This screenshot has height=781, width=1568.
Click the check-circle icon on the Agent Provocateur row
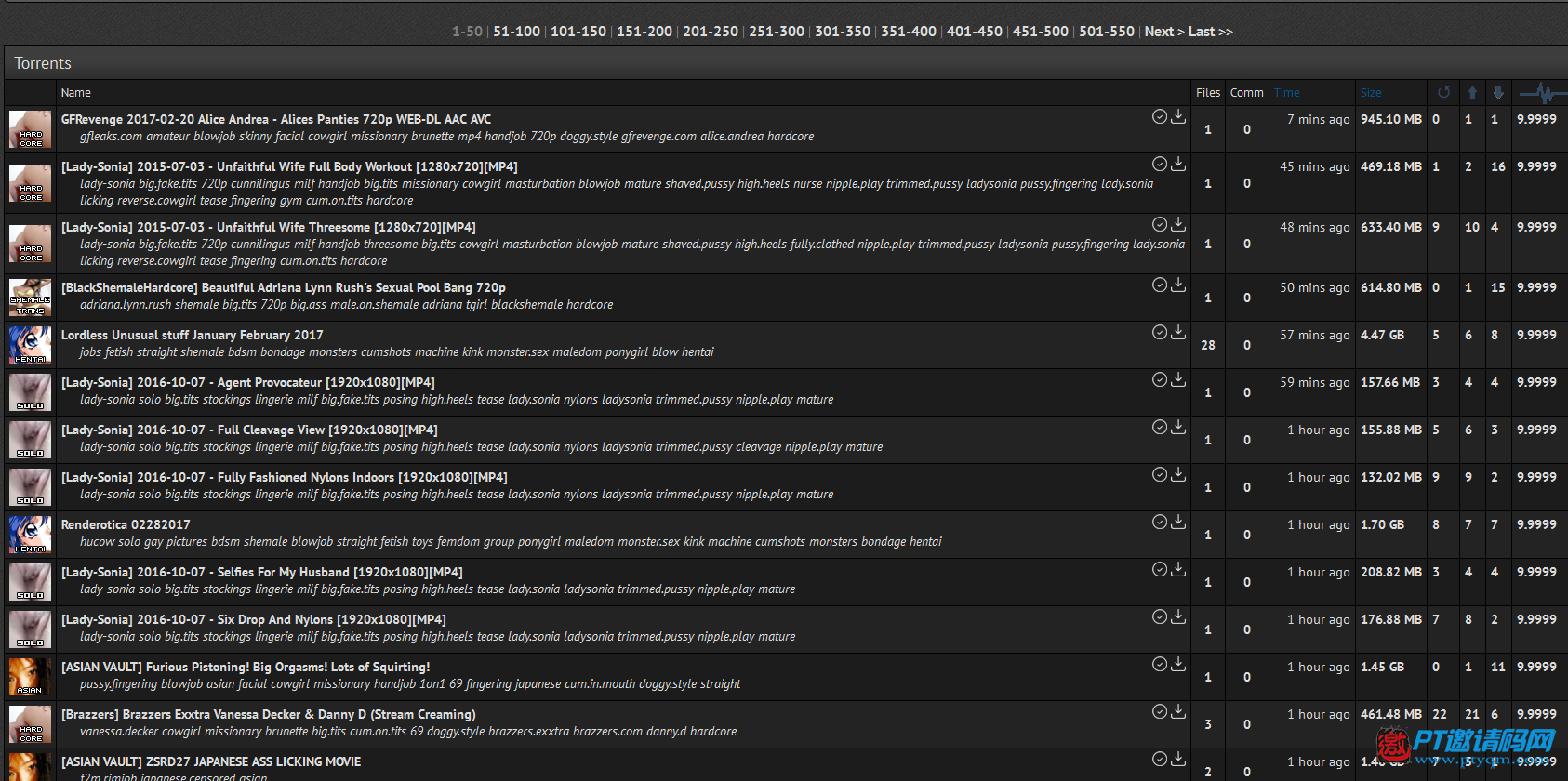click(x=1160, y=379)
